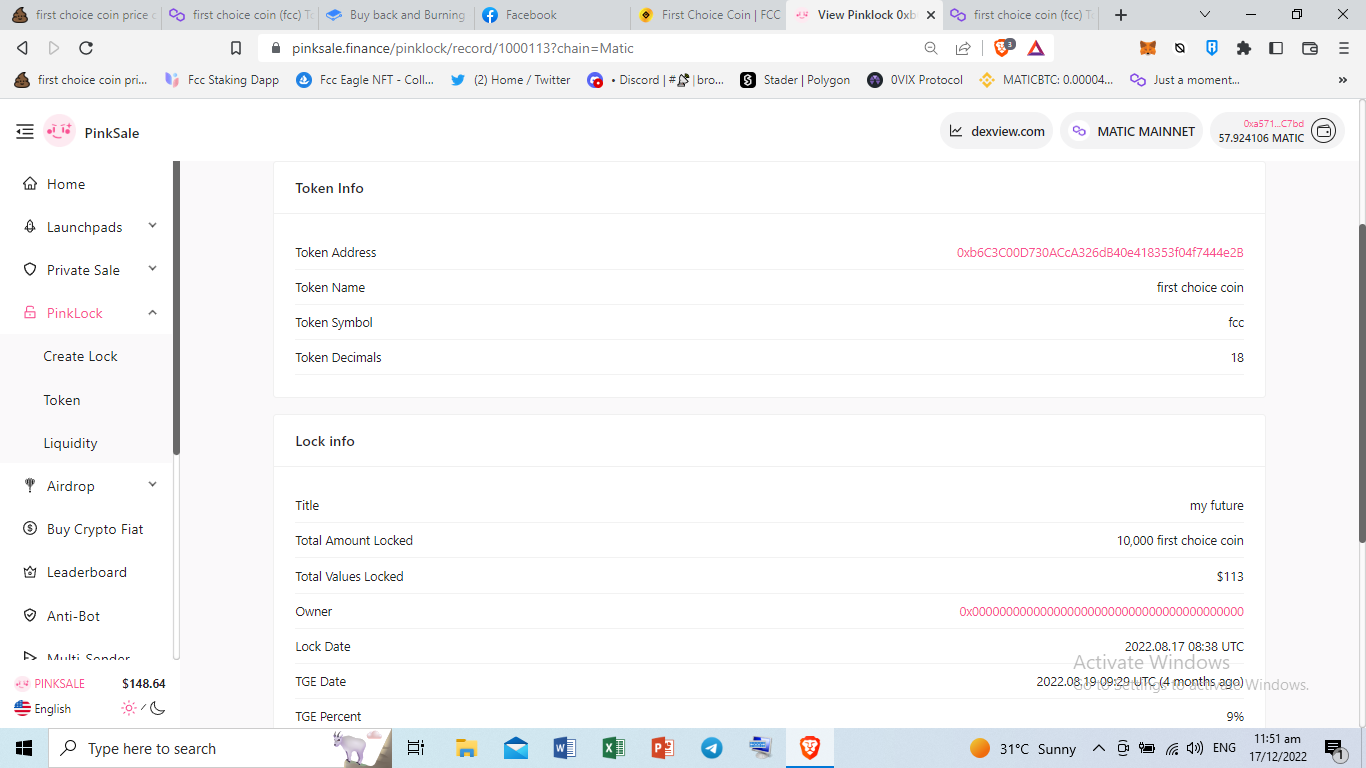1366x768 pixels.
Task: Open the browser extensions puzzle icon
Action: click(x=1244, y=48)
